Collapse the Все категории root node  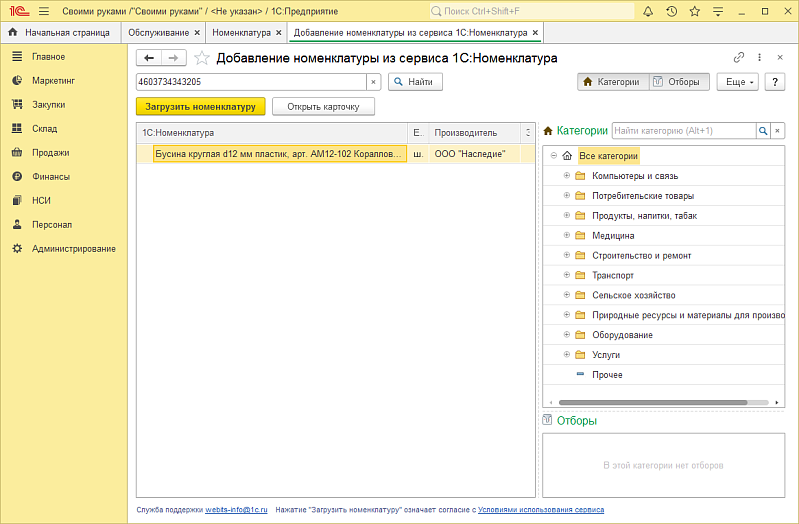pyautogui.click(x=553, y=156)
